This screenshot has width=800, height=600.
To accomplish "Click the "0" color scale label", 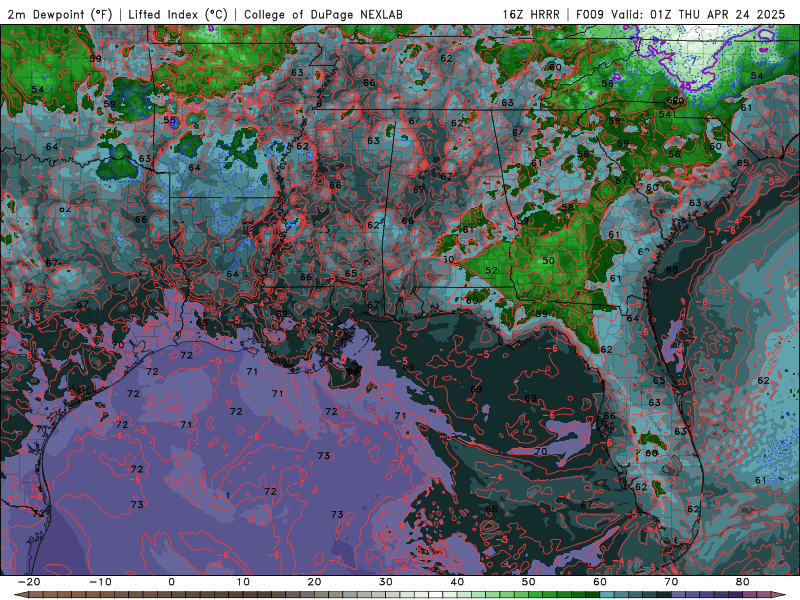I will (171, 582).
